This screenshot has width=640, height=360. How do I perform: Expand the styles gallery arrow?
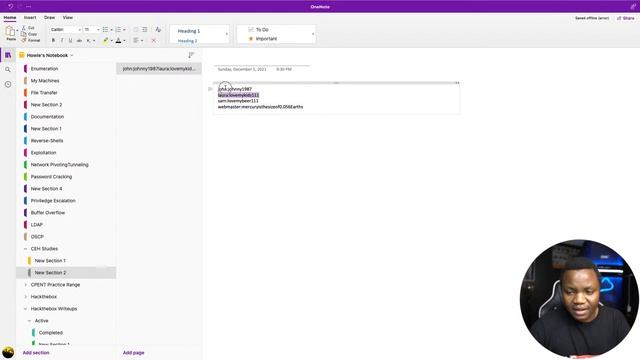point(227,34)
